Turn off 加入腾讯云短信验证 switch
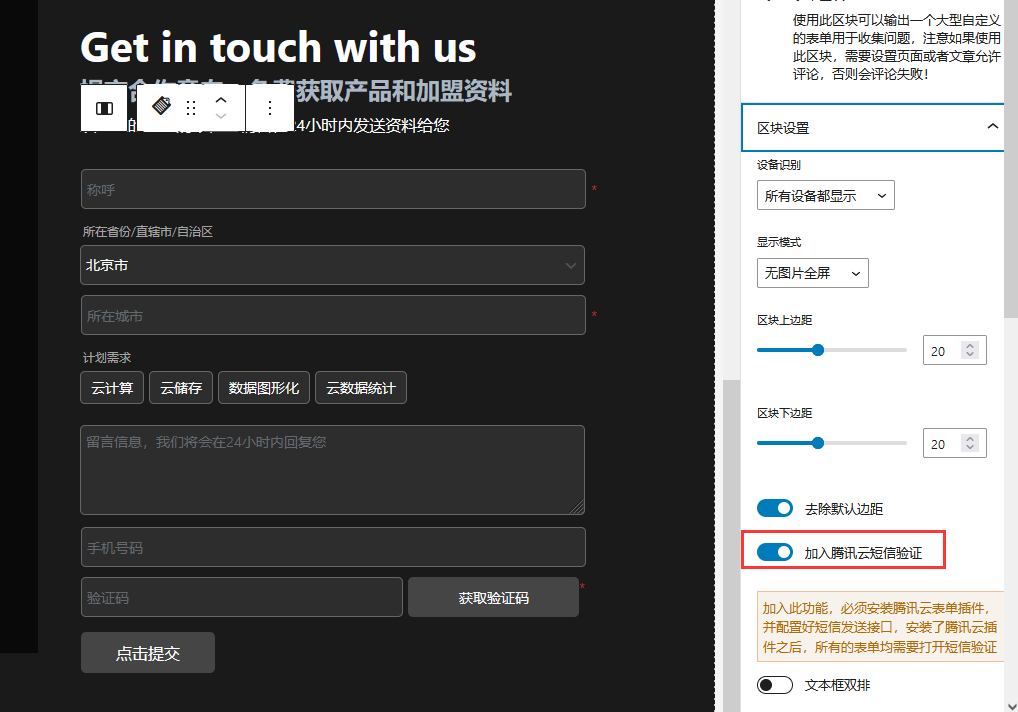The width and height of the screenshot is (1018, 712). (775, 552)
